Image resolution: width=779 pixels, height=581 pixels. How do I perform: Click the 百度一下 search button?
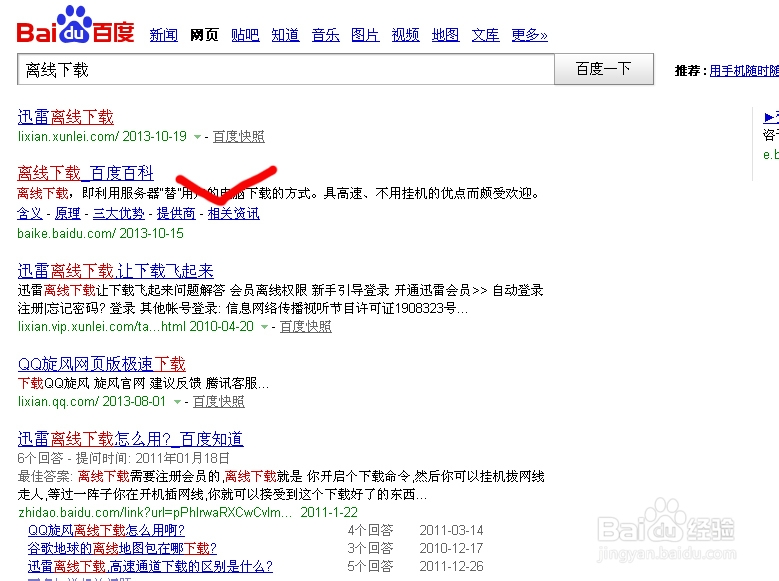click(604, 69)
